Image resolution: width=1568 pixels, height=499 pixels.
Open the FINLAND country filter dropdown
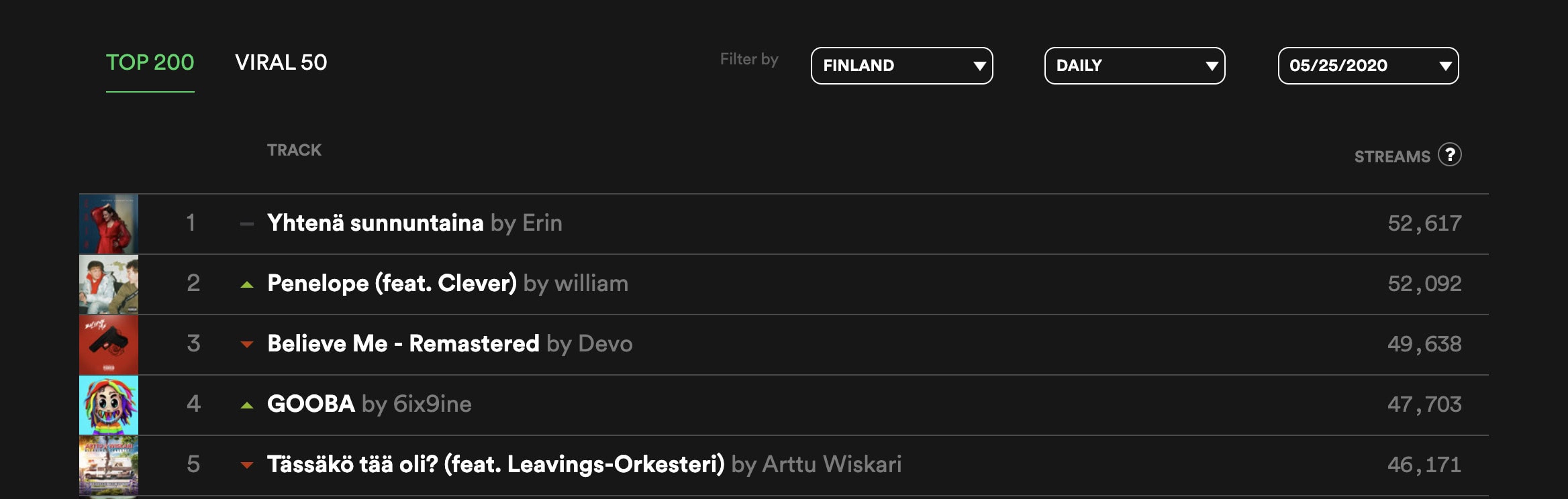click(901, 66)
